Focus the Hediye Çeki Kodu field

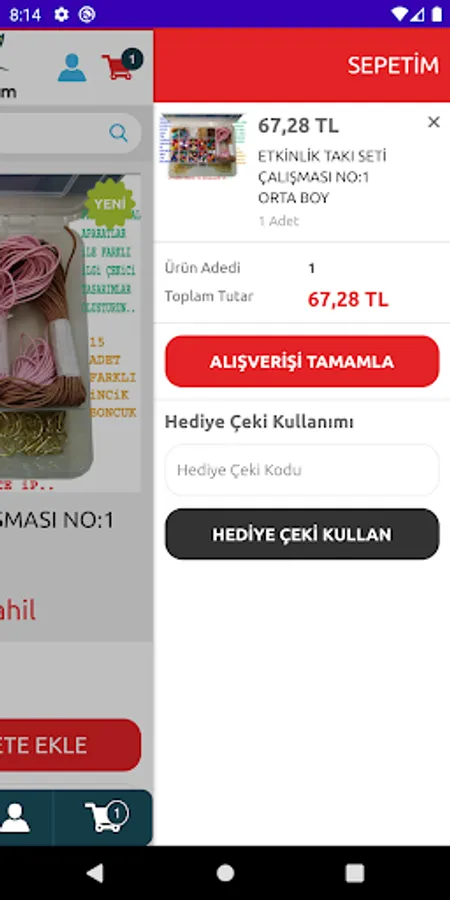302,470
